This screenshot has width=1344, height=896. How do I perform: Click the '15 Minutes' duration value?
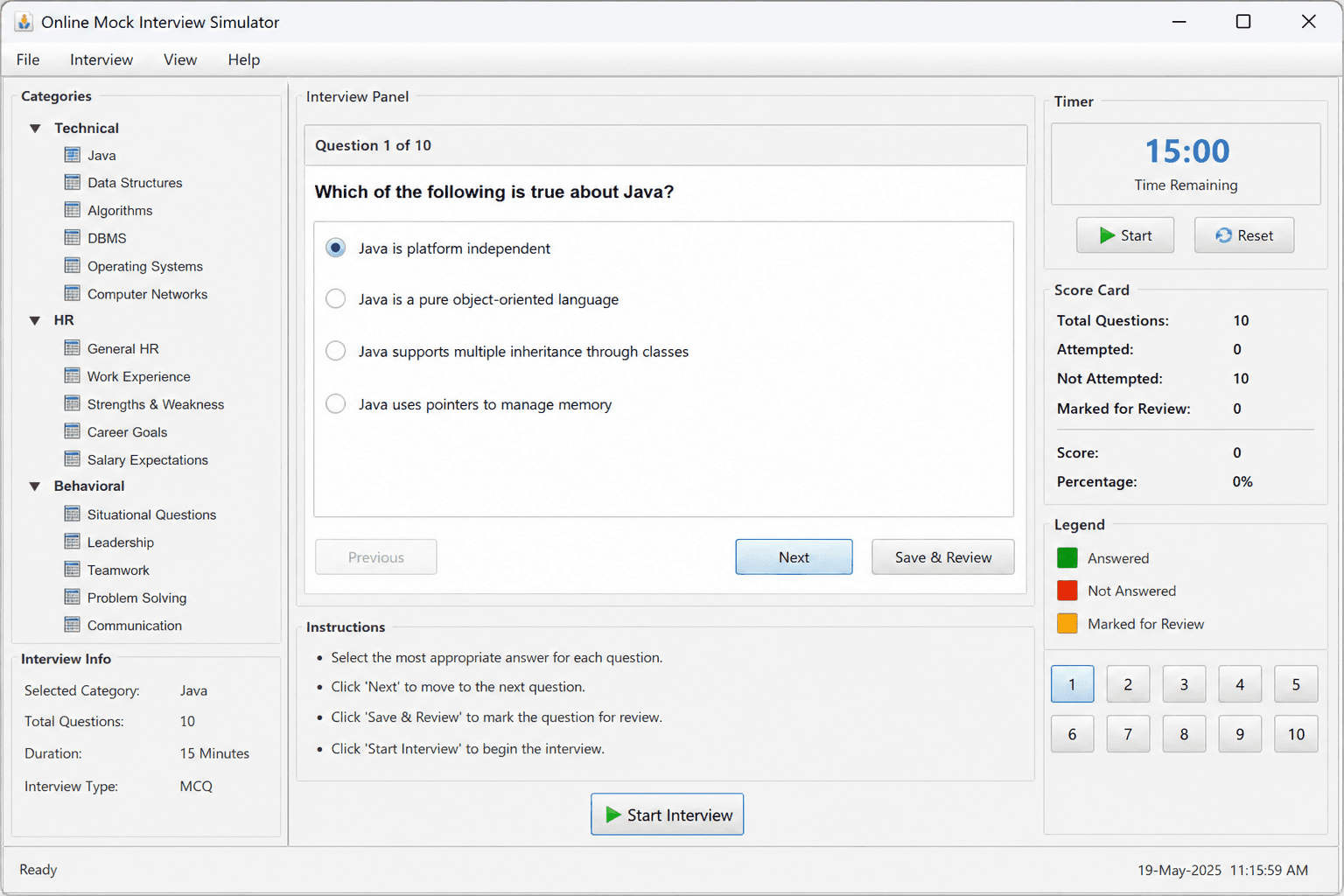point(214,753)
